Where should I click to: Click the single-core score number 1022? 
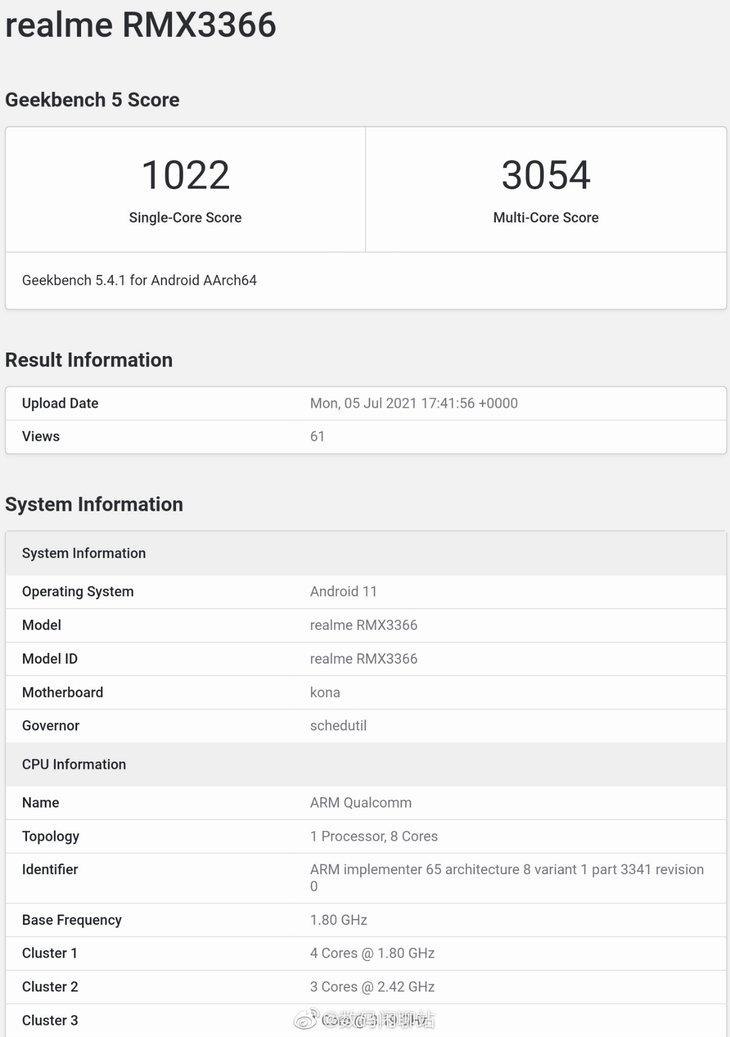point(185,175)
